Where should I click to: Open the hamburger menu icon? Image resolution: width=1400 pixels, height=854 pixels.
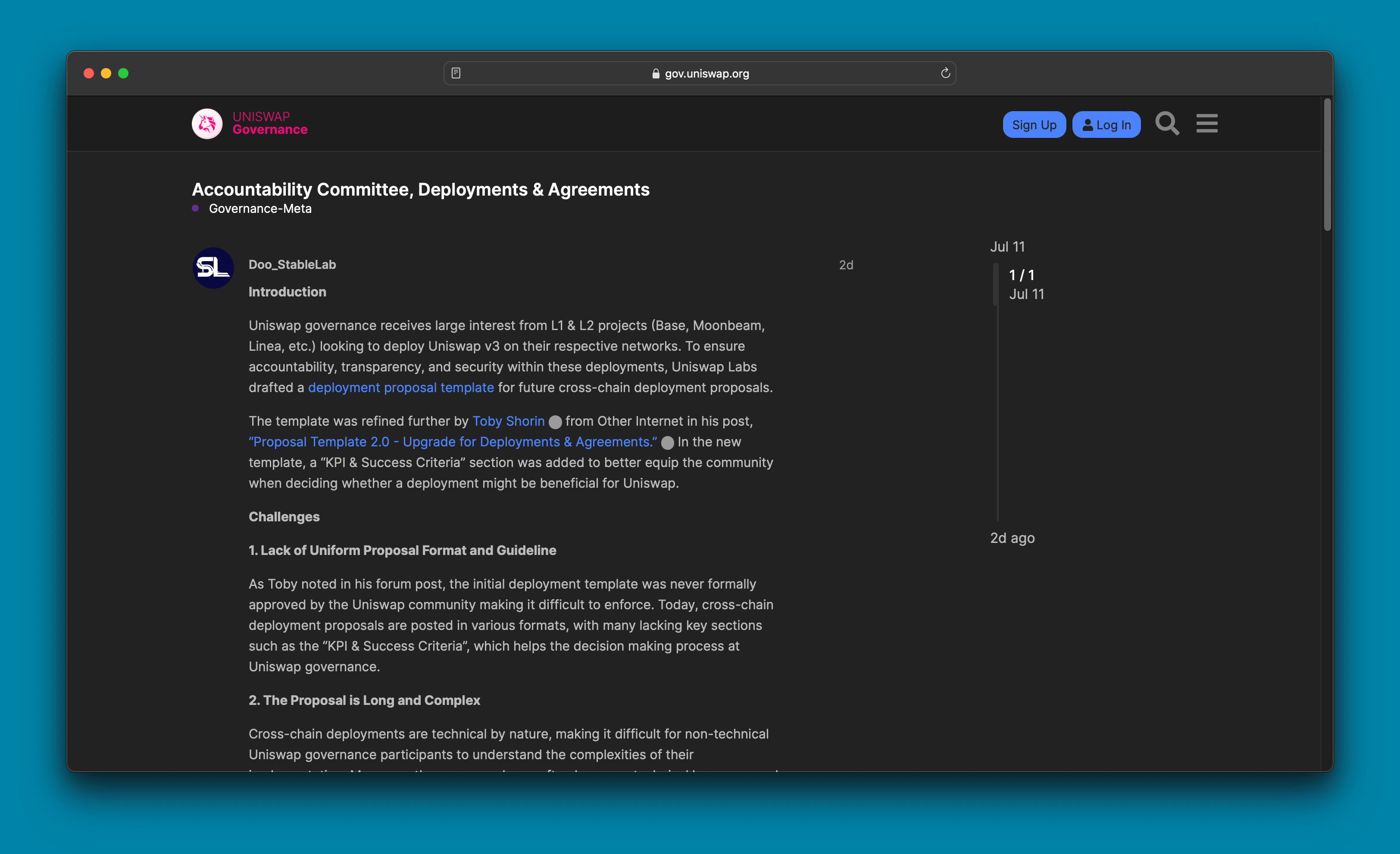click(x=1207, y=123)
